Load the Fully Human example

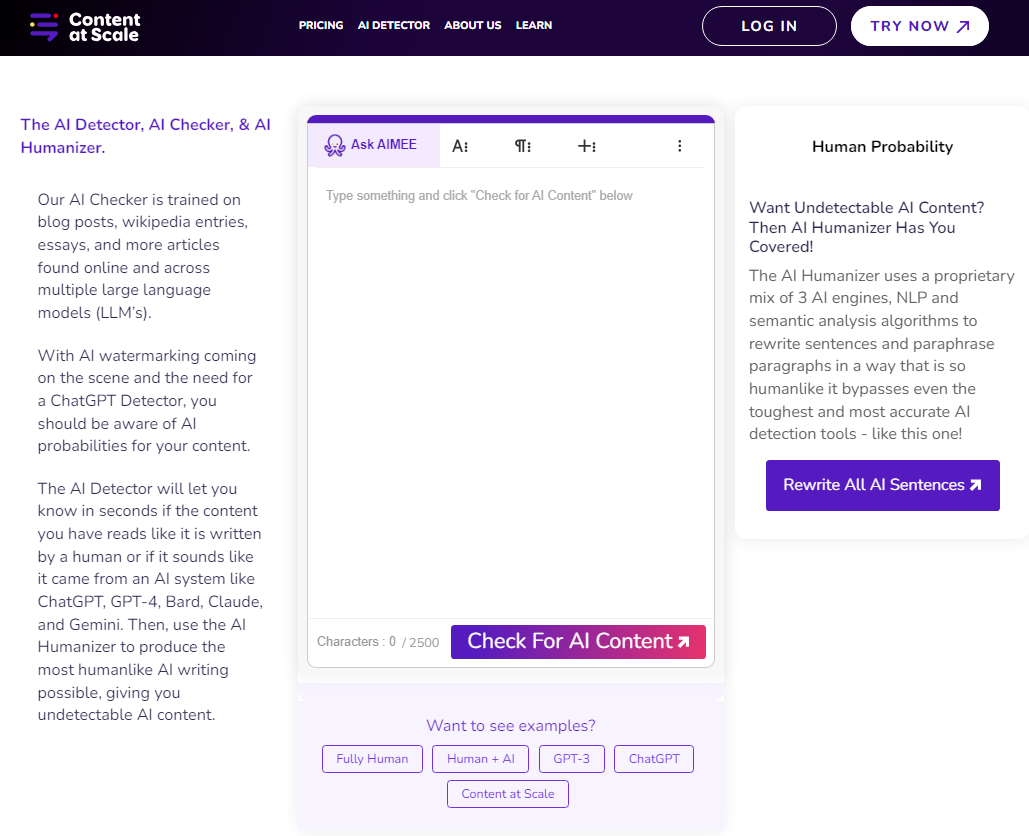click(x=372, y=758)
